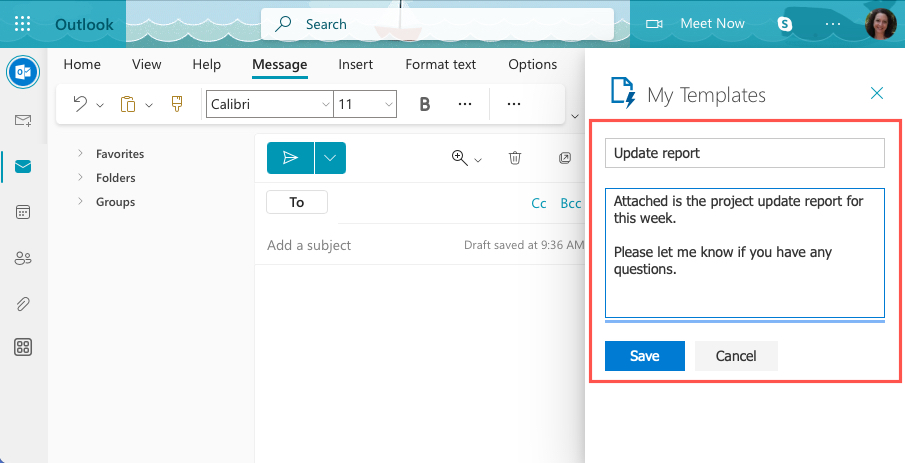Open the Send options dropdown
905x463 pixels.
pyautogui.click(x=330, y=158)
